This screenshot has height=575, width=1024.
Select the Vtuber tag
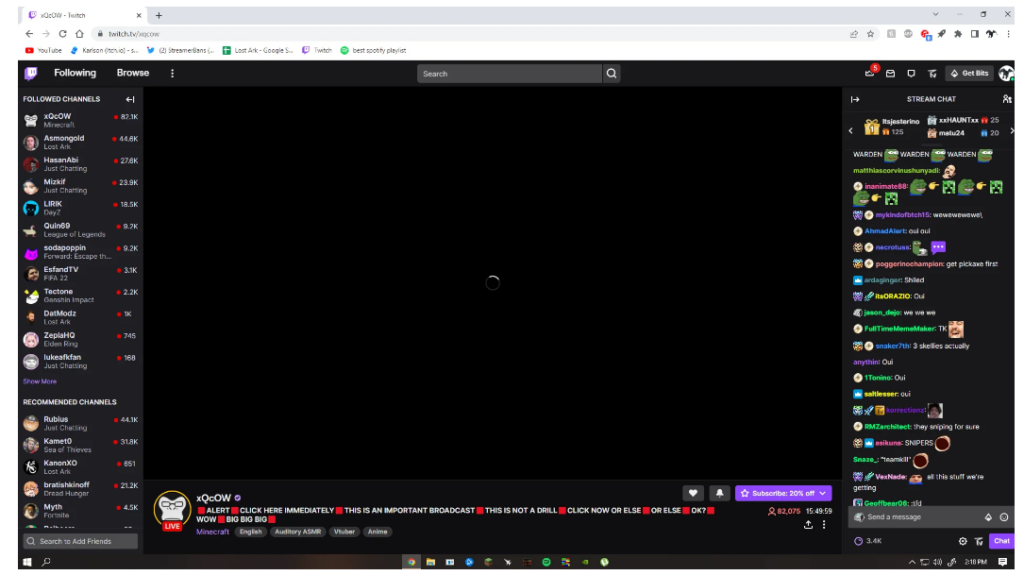(x=344, y=532)
